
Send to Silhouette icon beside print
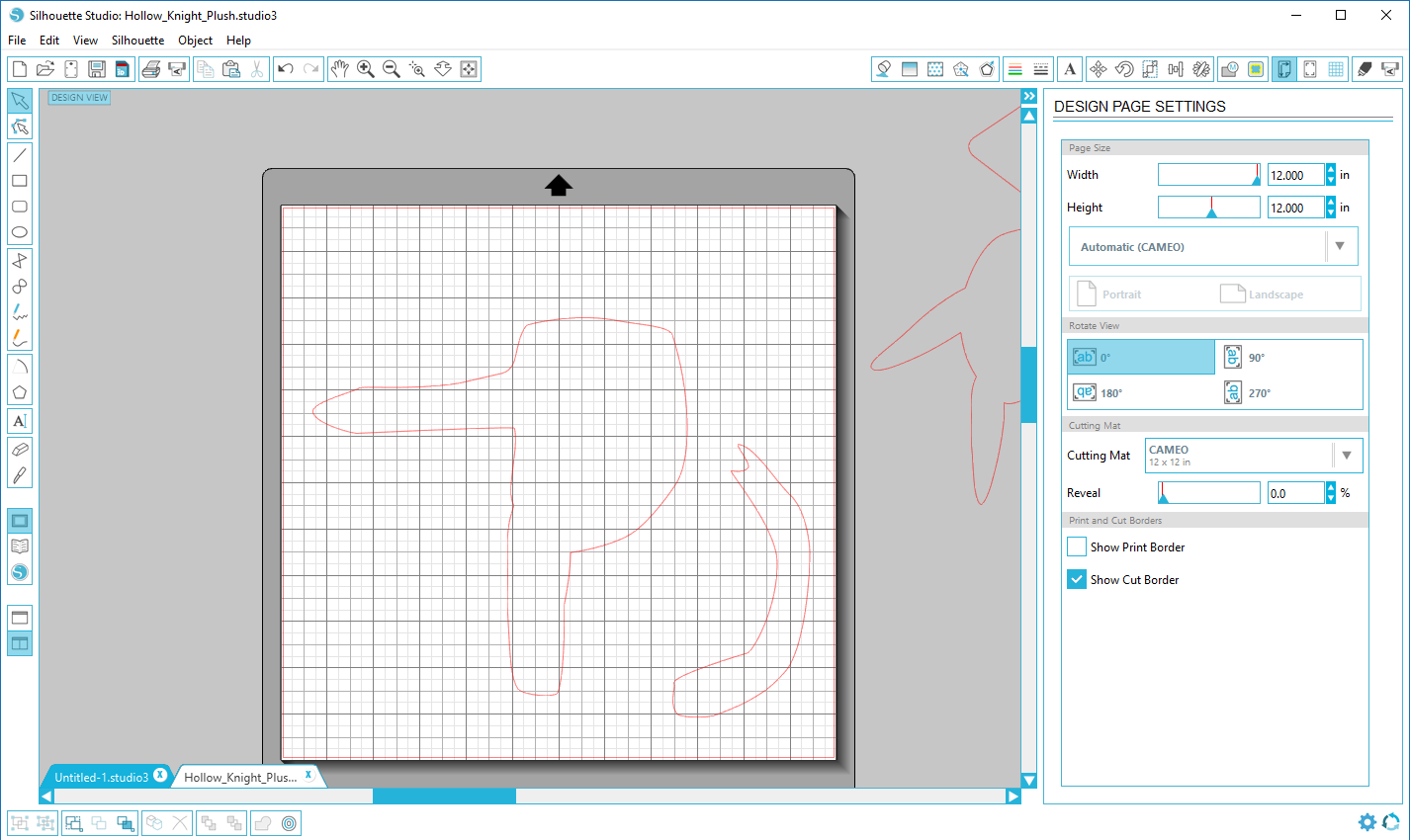177,69
